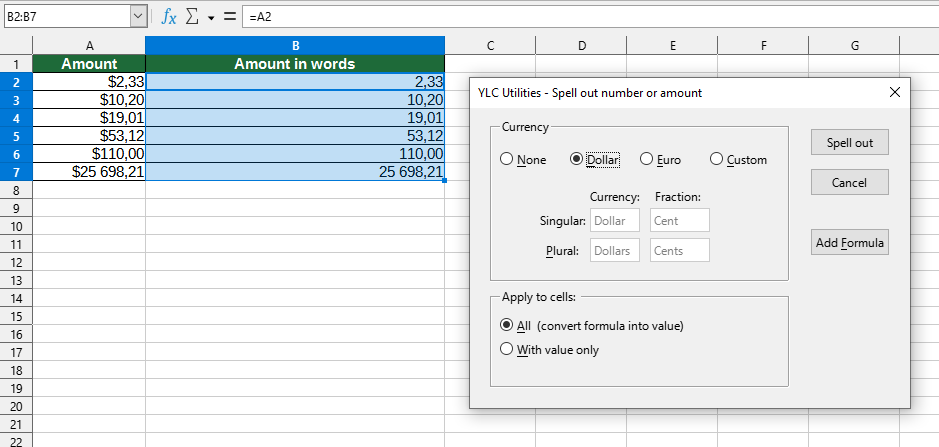Select column G header

[855, 46]
